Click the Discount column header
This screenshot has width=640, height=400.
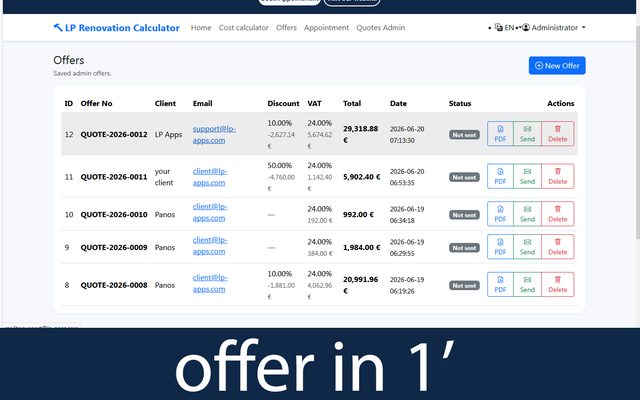tap(283, 103)
